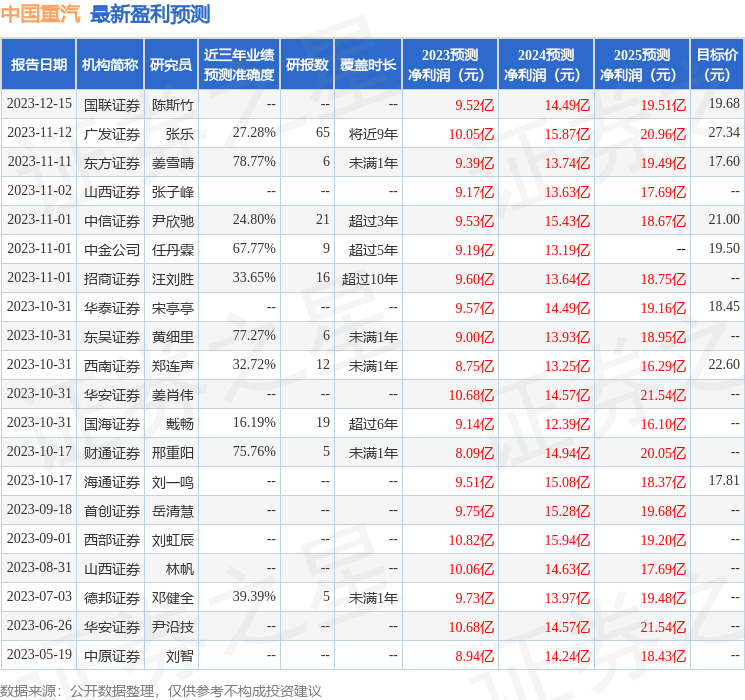
Task: Select analyst name 岳清慧
Action: 172,511
